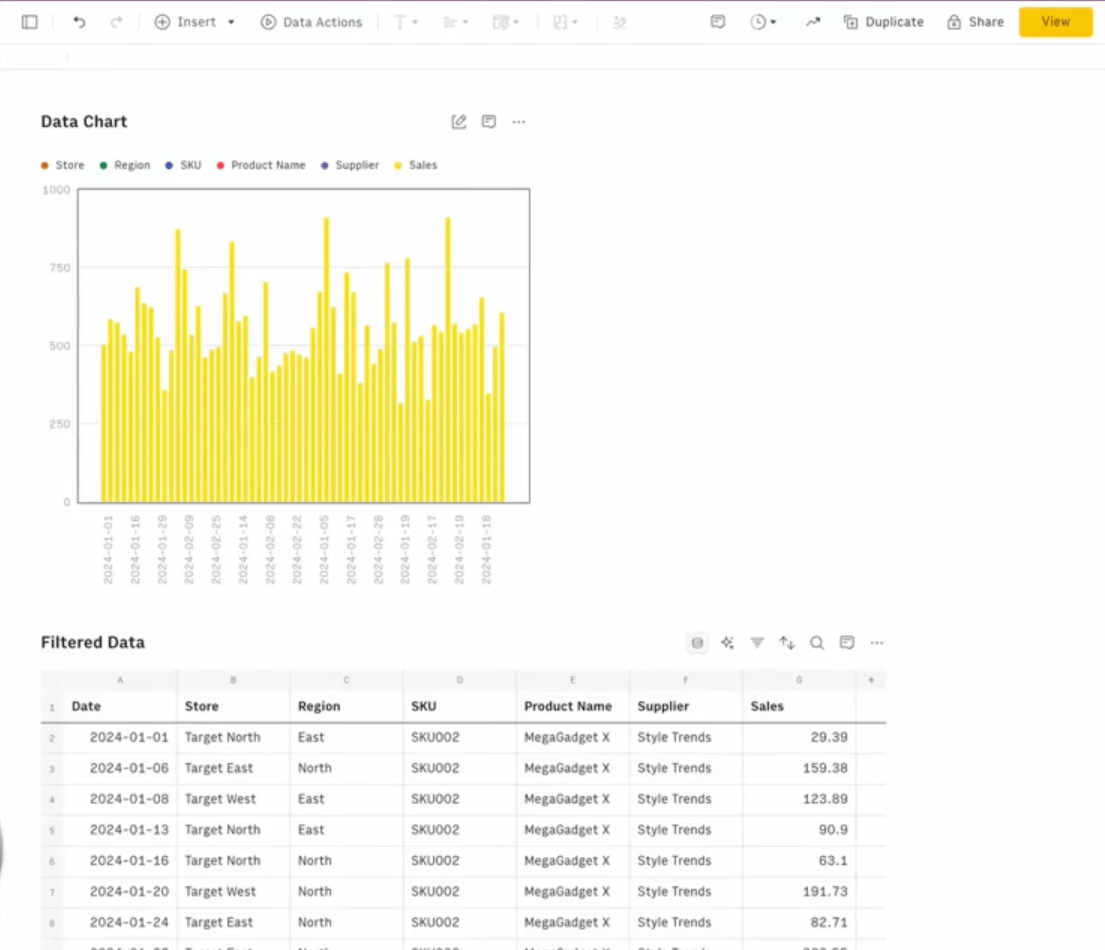Toggle the left sidebar panel

pyautogui.click(x=29, y=22)
